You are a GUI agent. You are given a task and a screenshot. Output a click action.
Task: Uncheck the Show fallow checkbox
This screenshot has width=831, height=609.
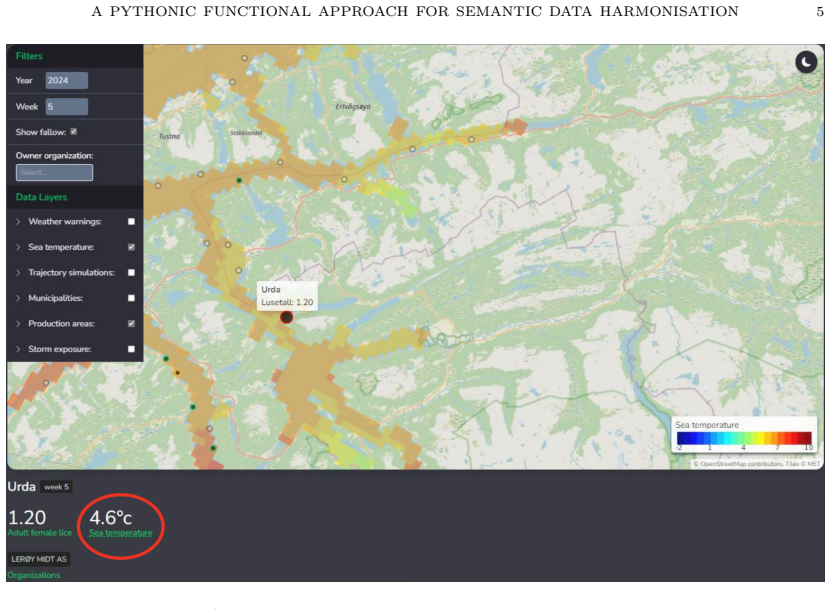pos(74,131)
